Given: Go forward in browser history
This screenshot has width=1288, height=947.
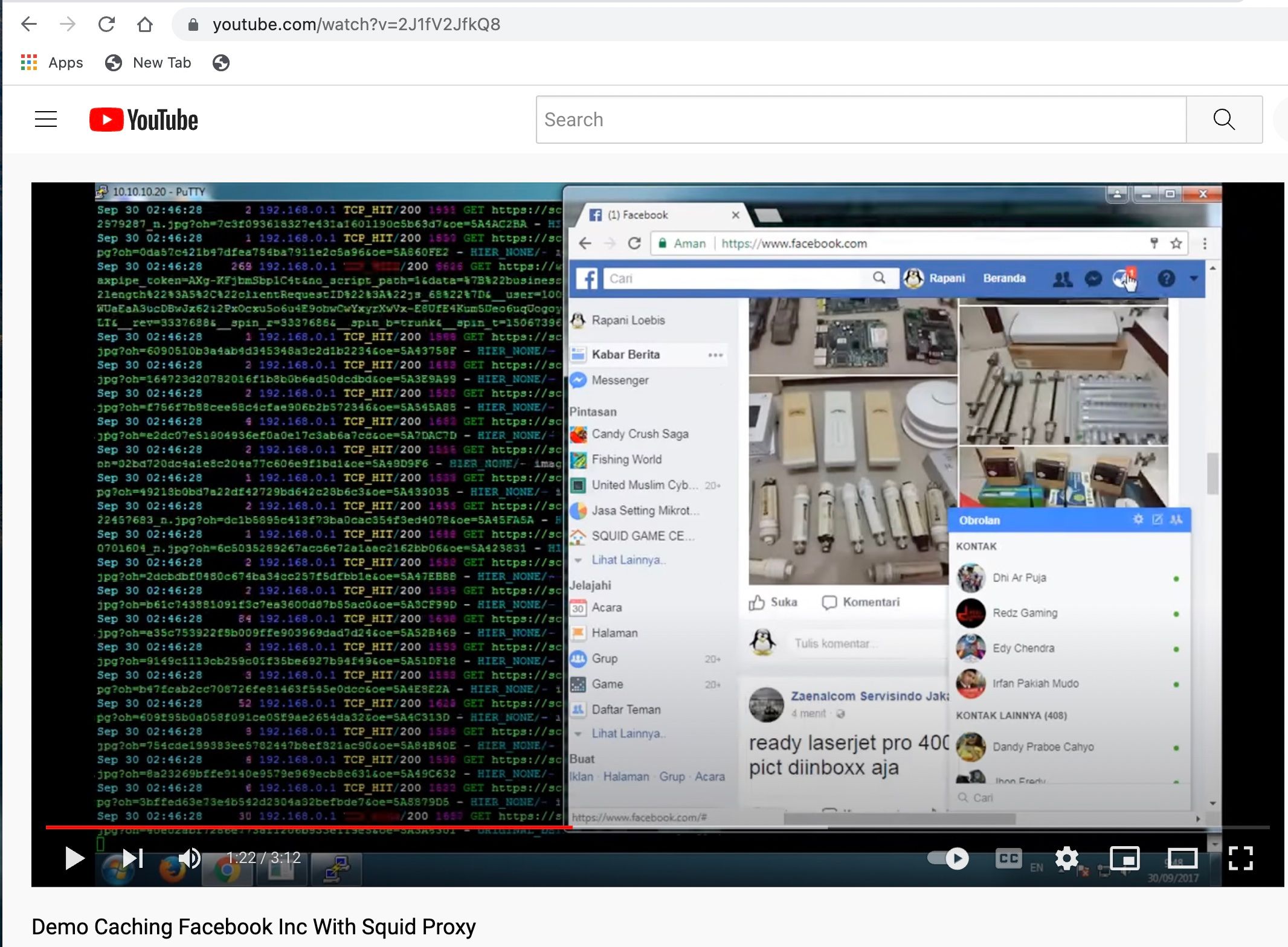Looking at the screenshot, I should point(68,24).
